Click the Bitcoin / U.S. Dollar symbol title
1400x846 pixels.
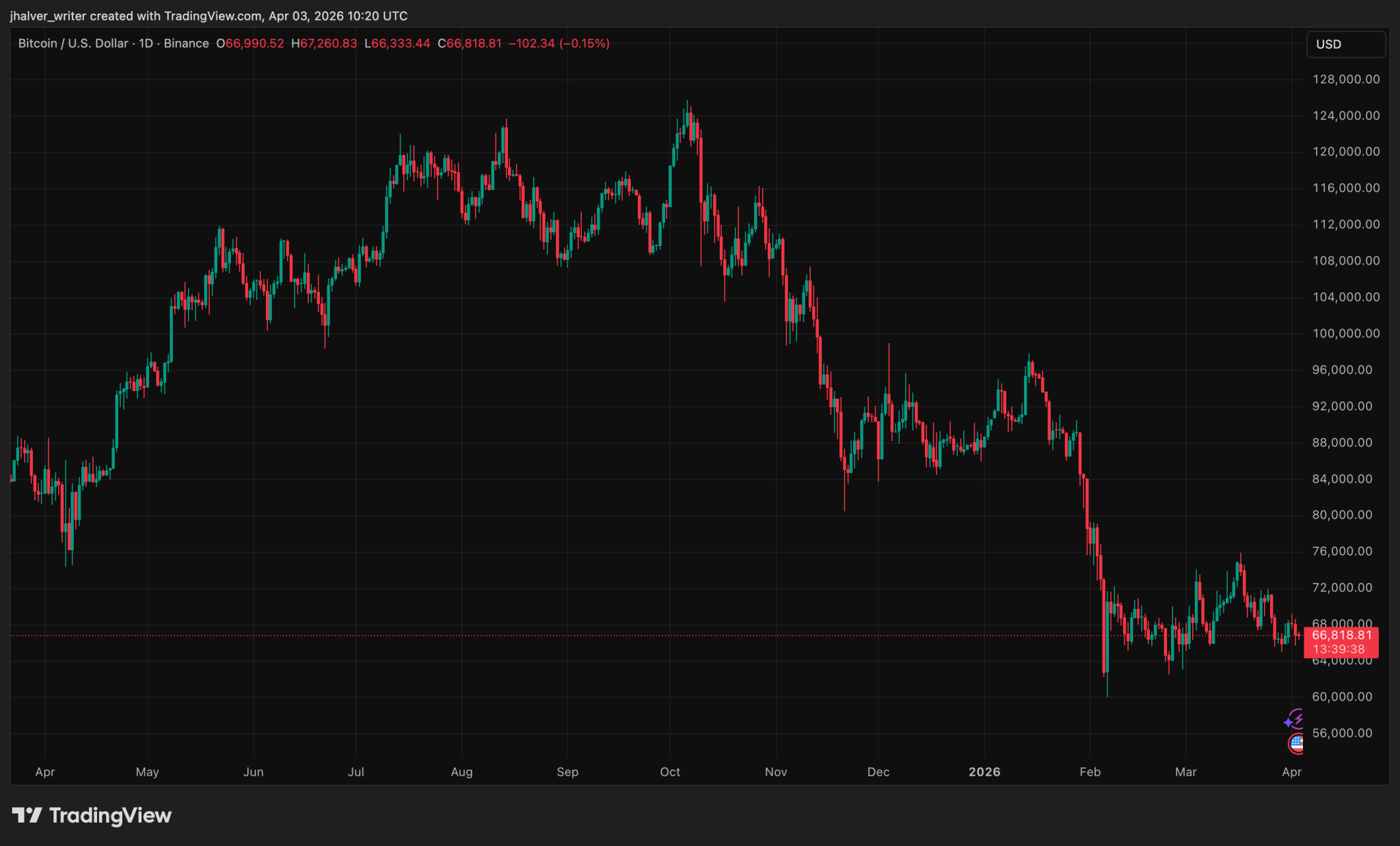(73, 43)
